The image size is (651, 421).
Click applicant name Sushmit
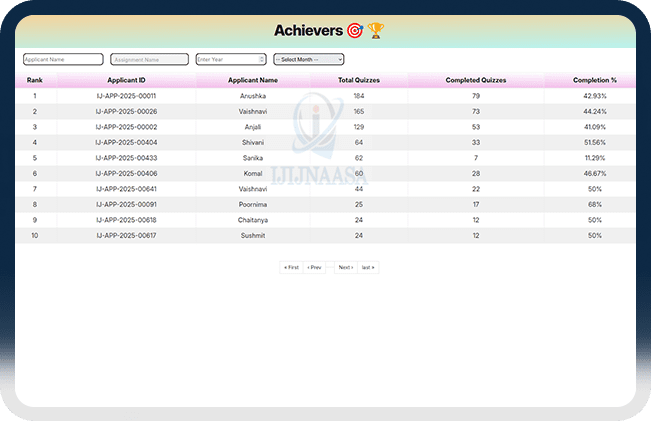[x=253, y=236]
